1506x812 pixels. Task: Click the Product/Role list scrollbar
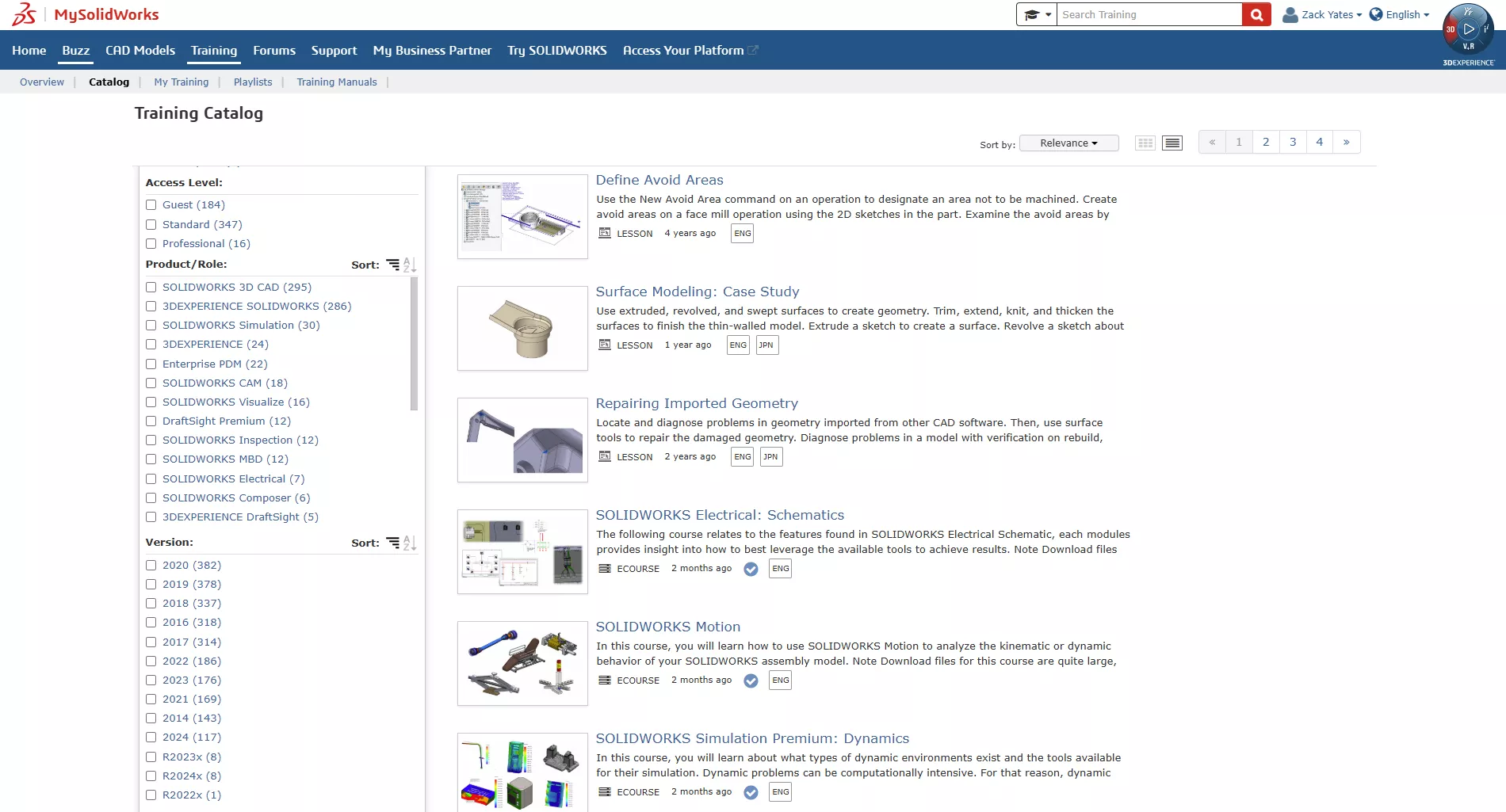[414, 344]
